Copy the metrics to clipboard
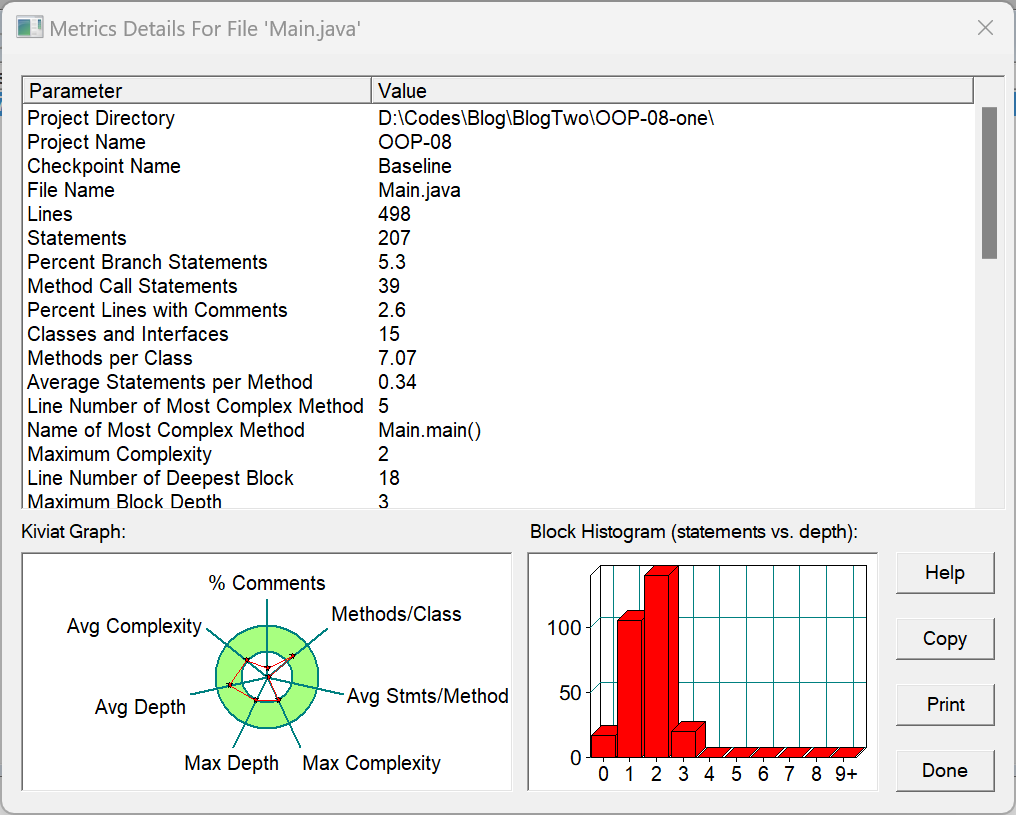 pos(945,639)
